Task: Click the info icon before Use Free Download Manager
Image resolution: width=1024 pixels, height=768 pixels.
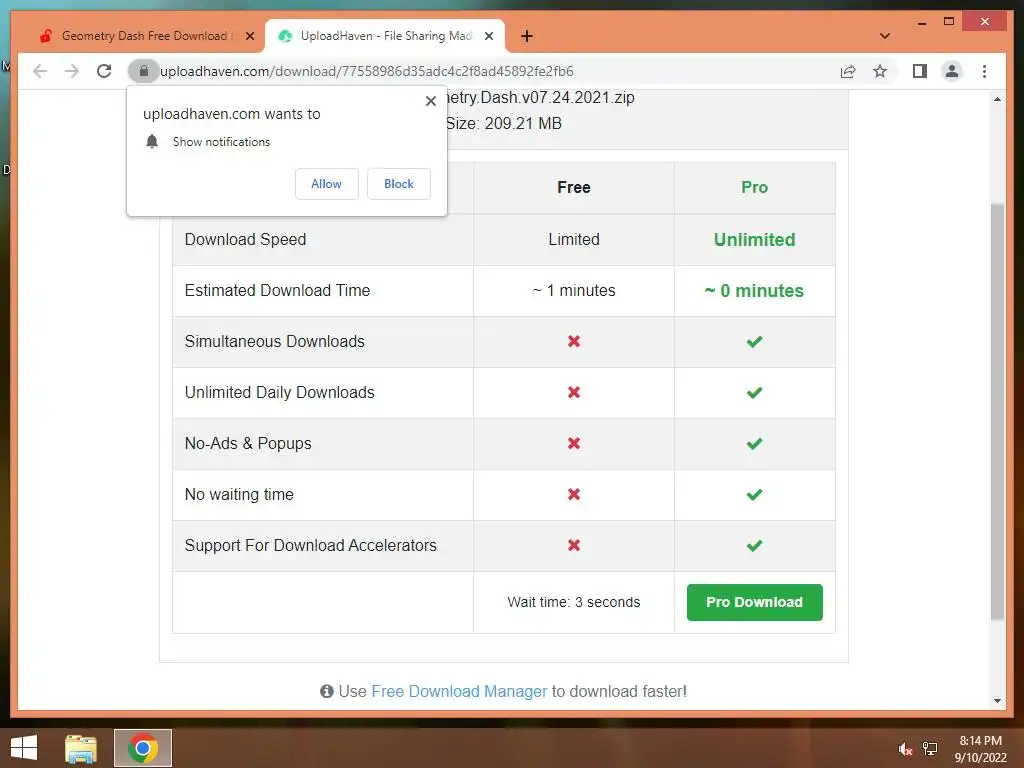Action: point(327,691)
